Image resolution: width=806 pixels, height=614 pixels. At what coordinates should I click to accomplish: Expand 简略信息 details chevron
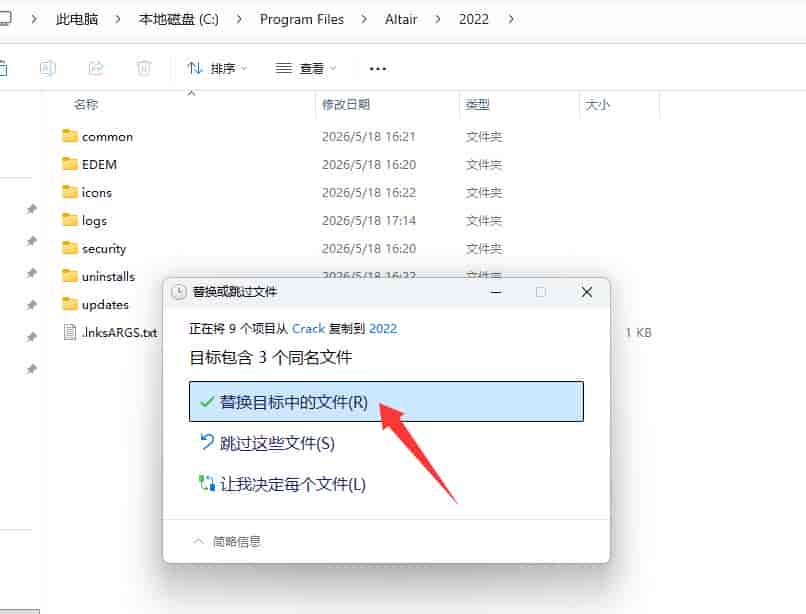pyautogui.click(x=198, y=541)
